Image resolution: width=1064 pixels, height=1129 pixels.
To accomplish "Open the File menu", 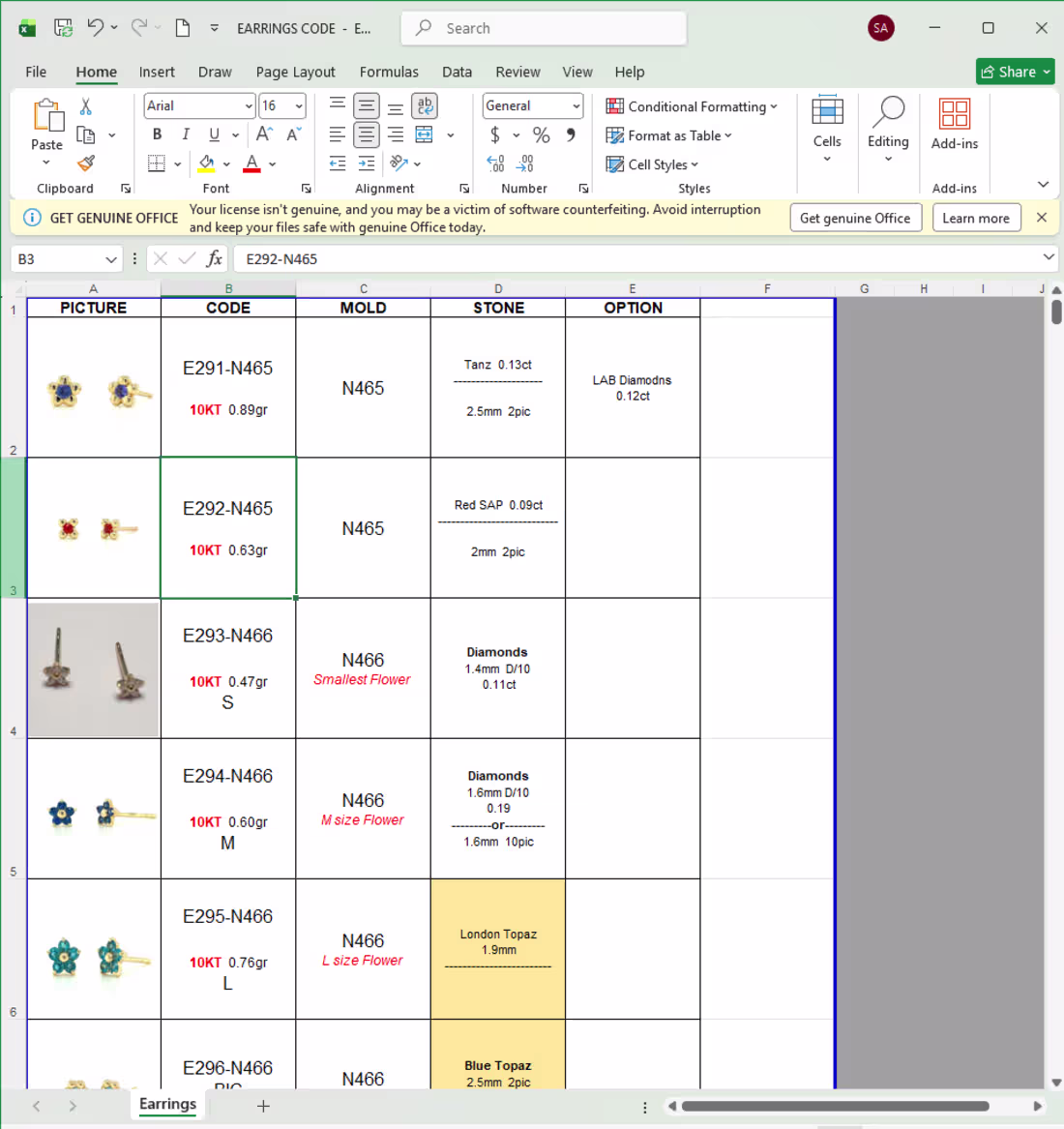I will 36,72.
